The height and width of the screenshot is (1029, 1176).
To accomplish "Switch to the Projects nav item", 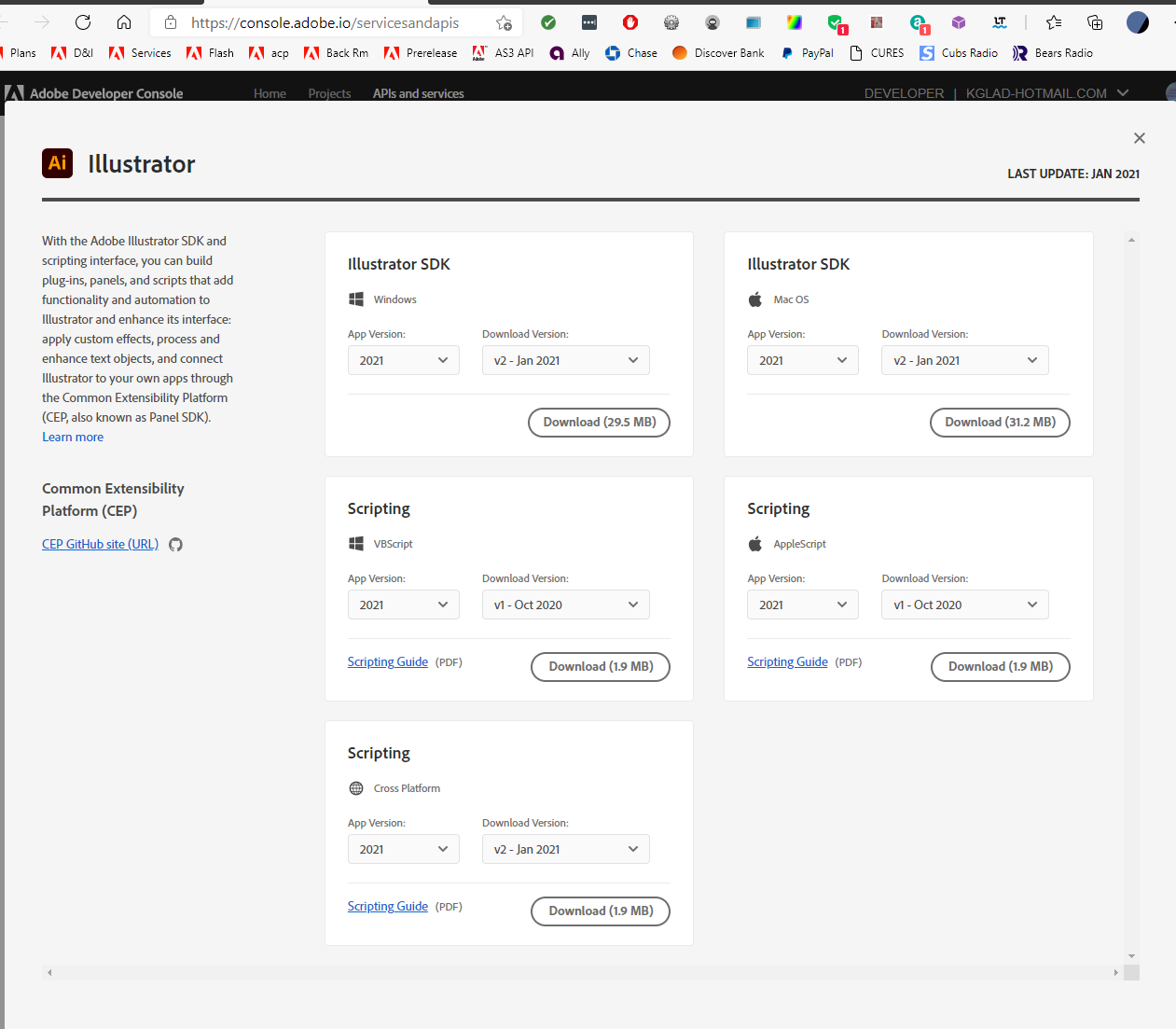I will [328, 93].
